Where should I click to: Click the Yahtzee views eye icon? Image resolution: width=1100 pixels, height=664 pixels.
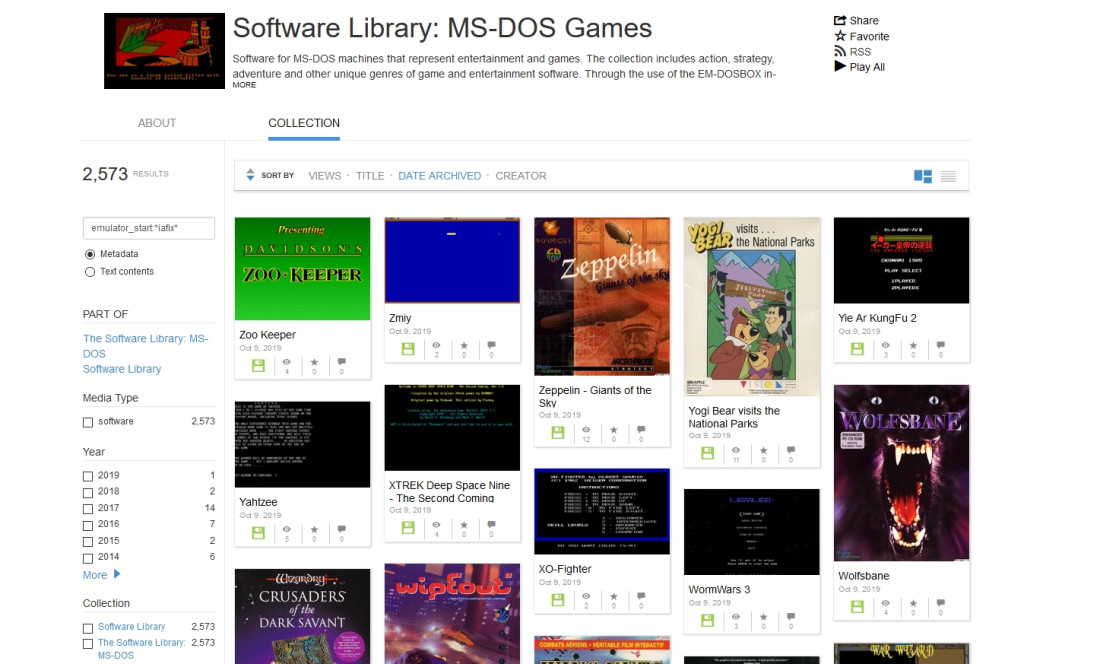[x=286, y=529]
